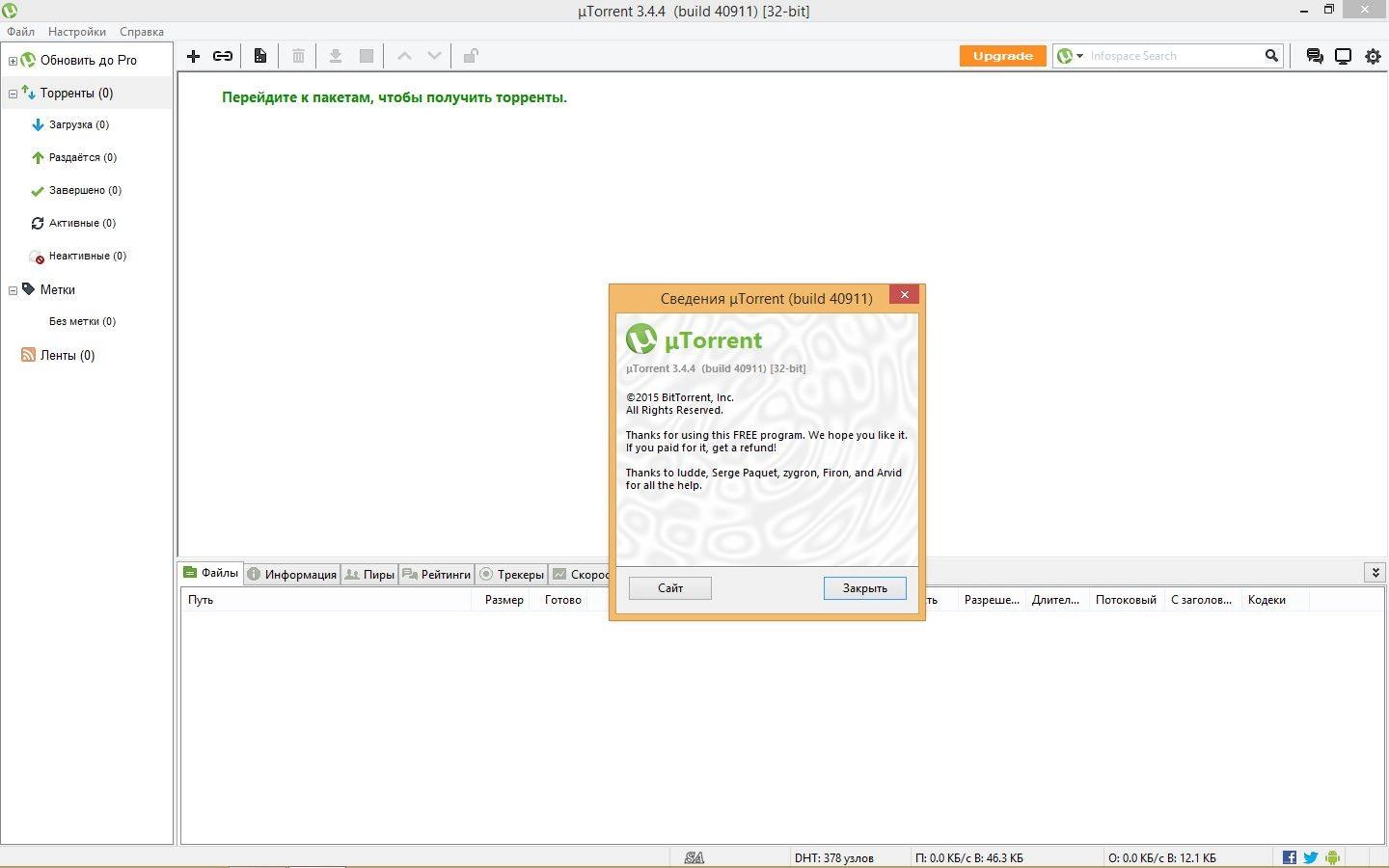Click the Android icon in status bar
1389x868 pixels.
pos(1333,857)
